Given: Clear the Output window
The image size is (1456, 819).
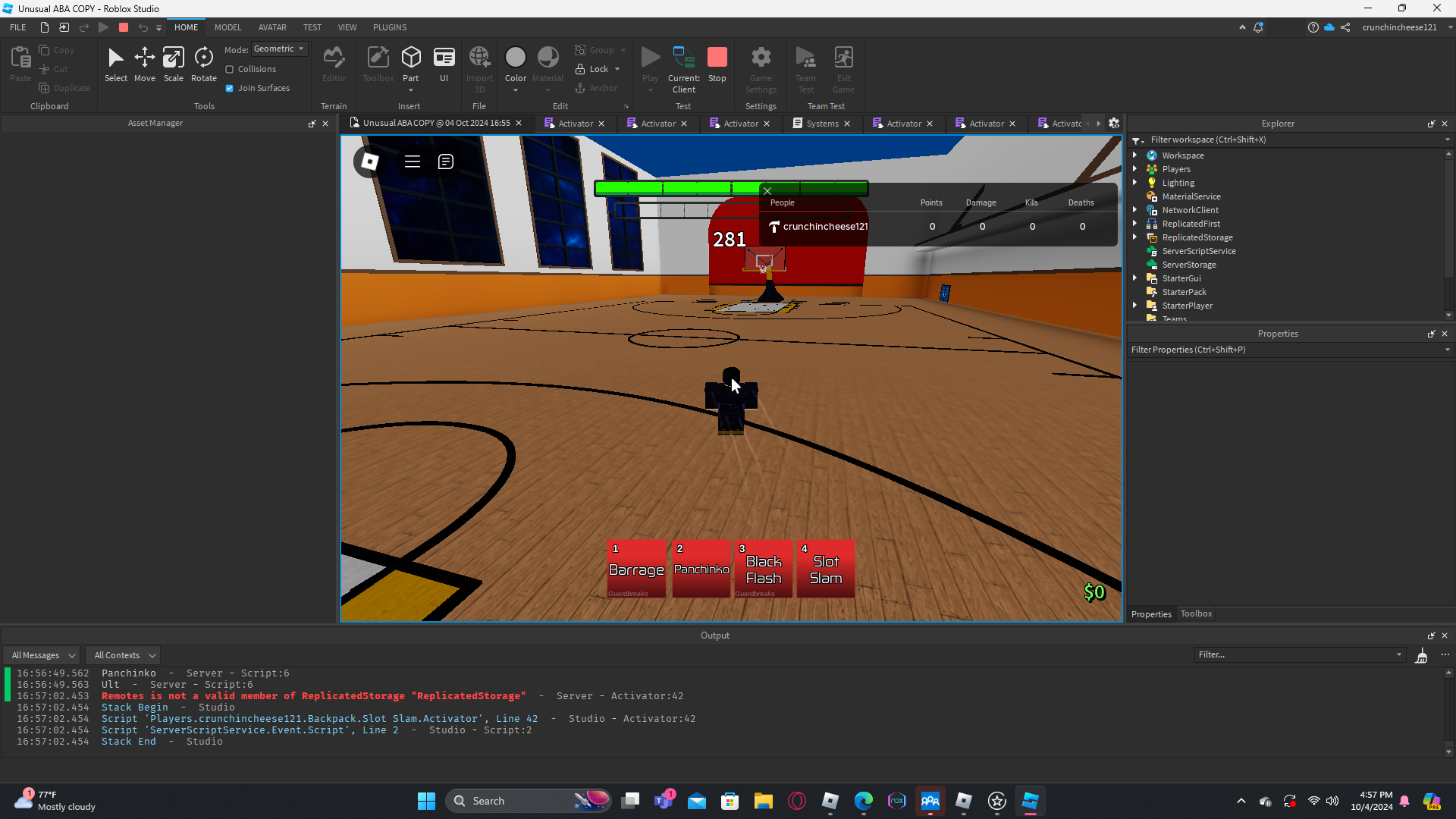Looking at the screenshot, I should [x=1422, y=655].
